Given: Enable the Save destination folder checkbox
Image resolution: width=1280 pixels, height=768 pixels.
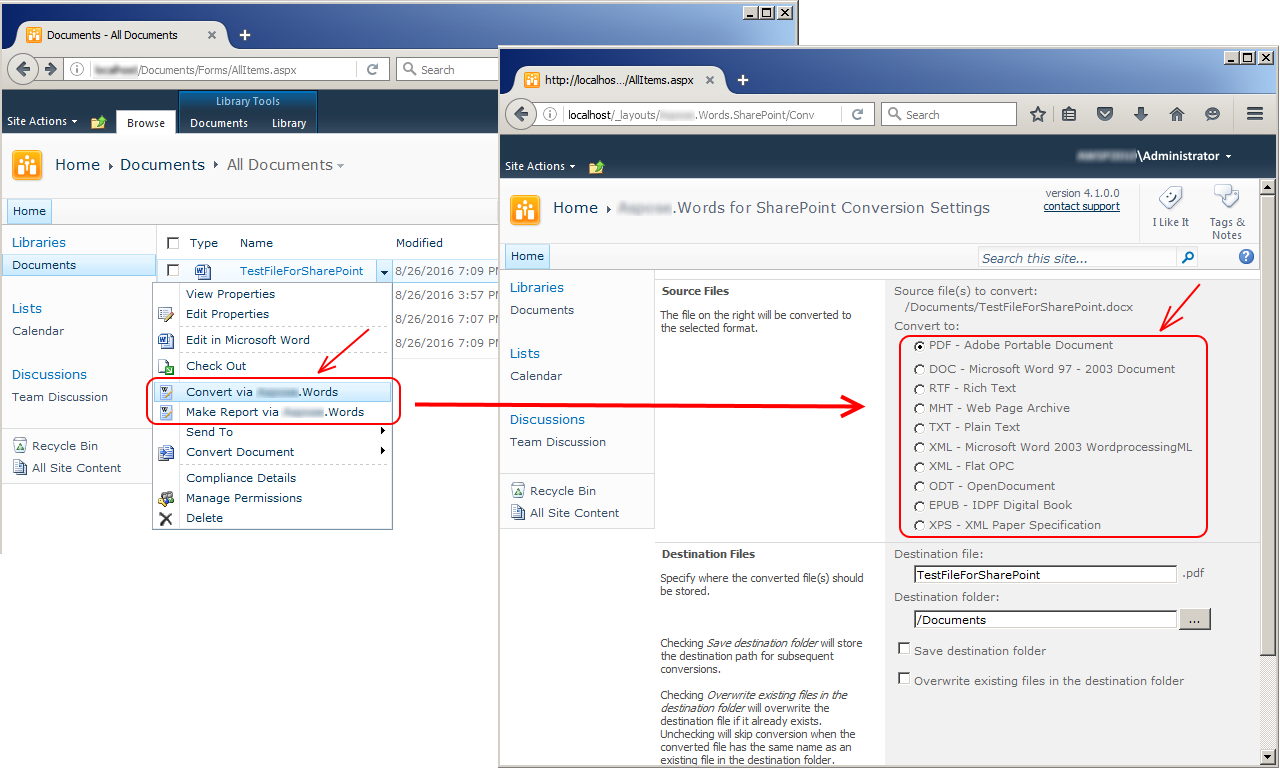Looking at the screenshot, I should (904, 649).
